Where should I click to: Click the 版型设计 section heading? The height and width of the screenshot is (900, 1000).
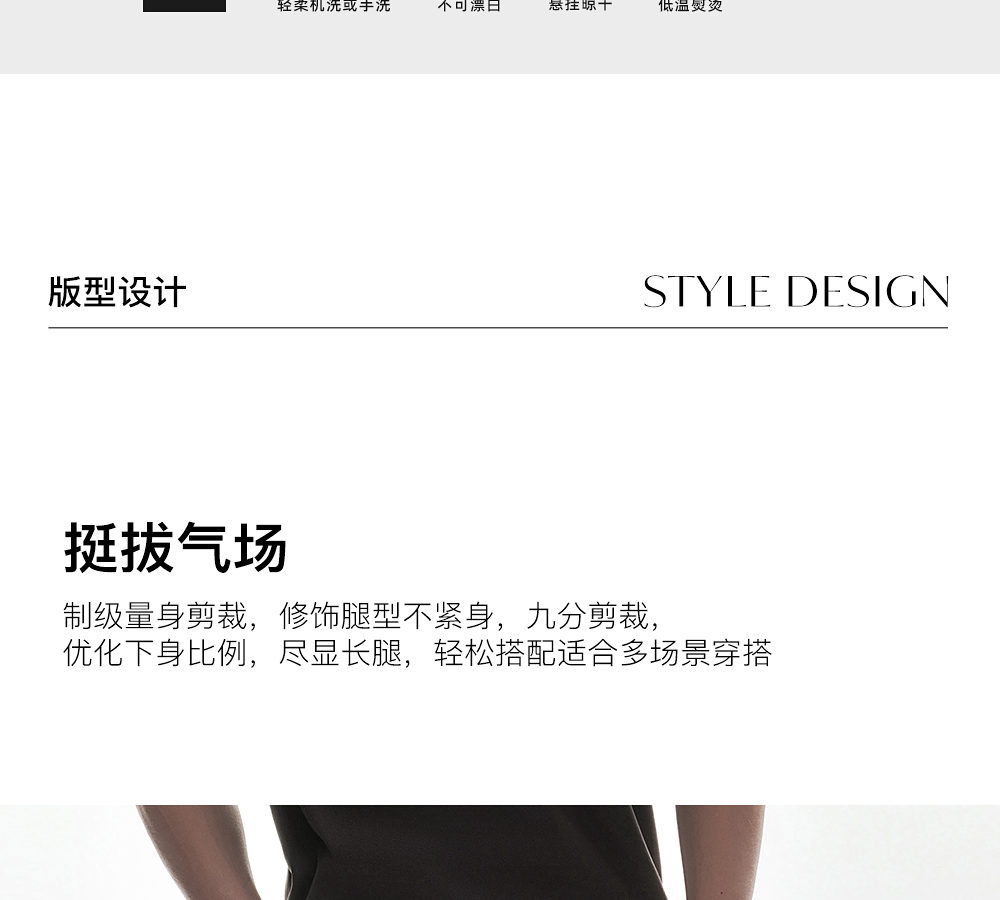coord(117,293)
